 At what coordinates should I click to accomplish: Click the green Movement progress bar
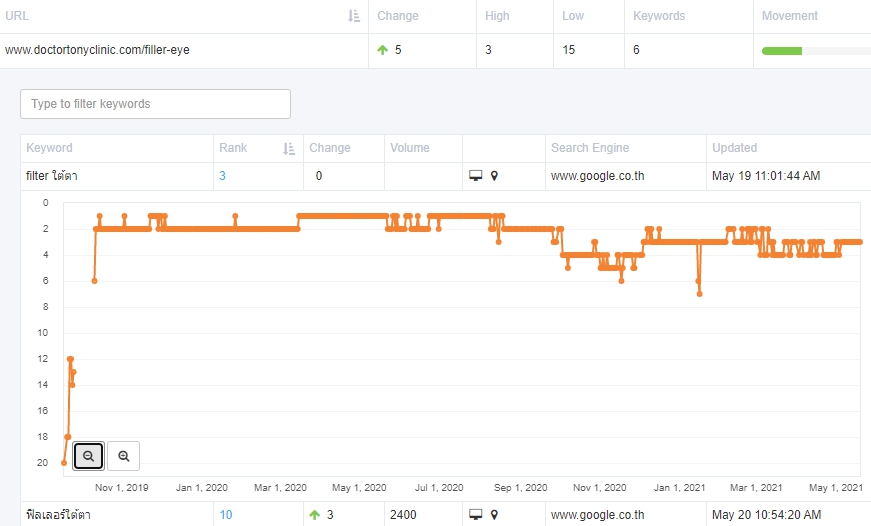pos(782,51)
